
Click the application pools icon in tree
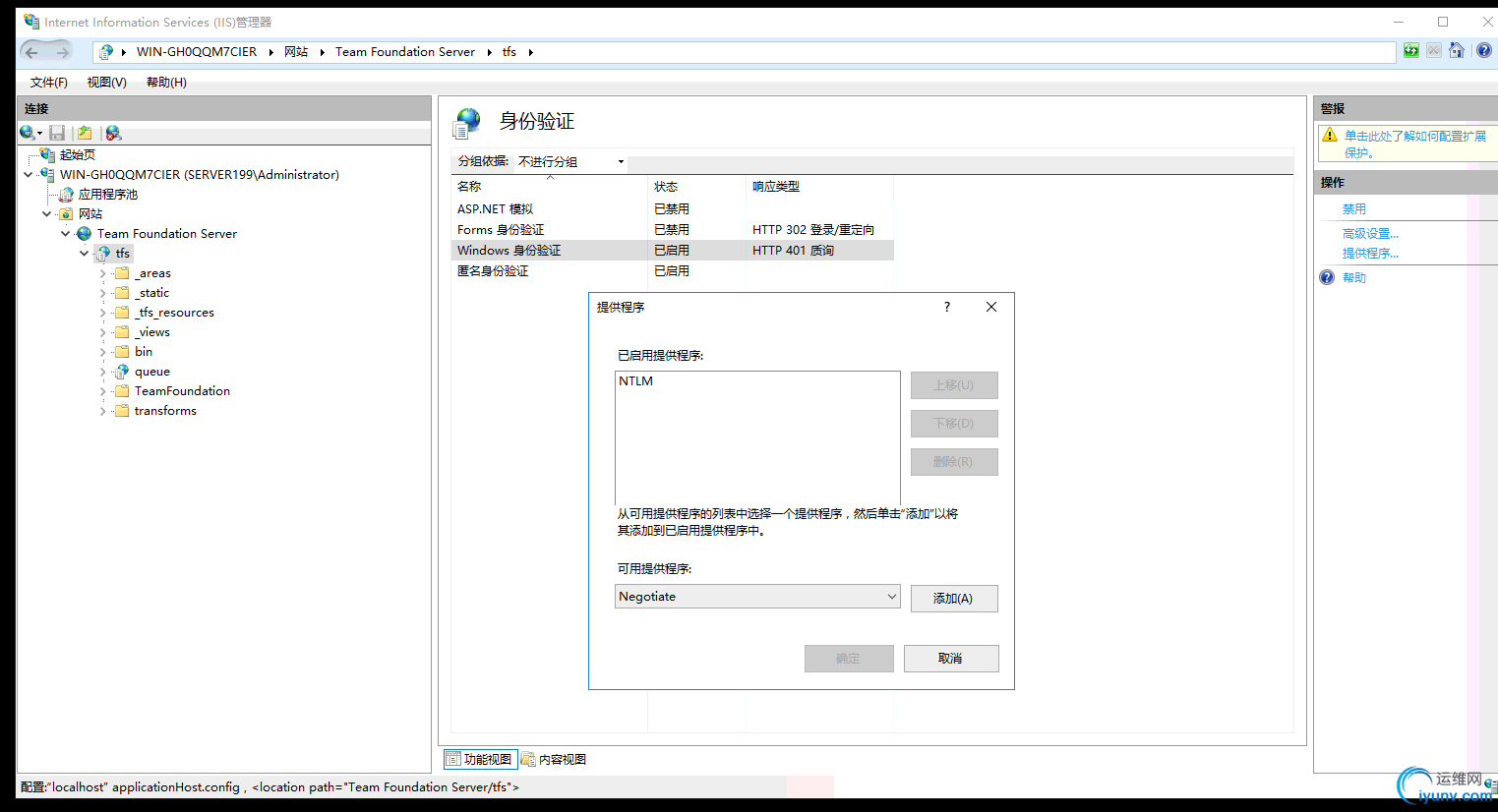pos(66,195)
